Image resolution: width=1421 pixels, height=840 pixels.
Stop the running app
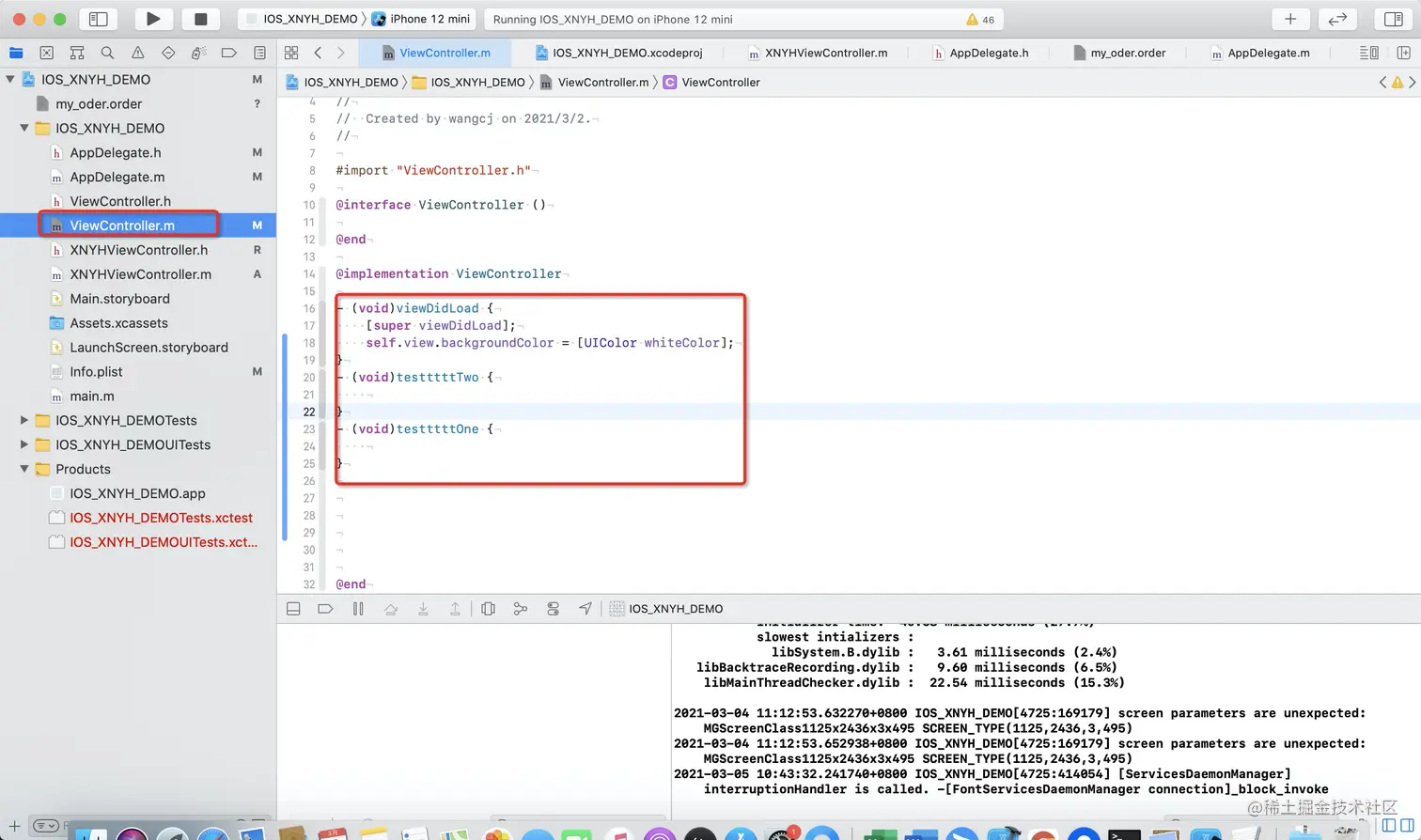pyautogui.click(x=200, y=19)
